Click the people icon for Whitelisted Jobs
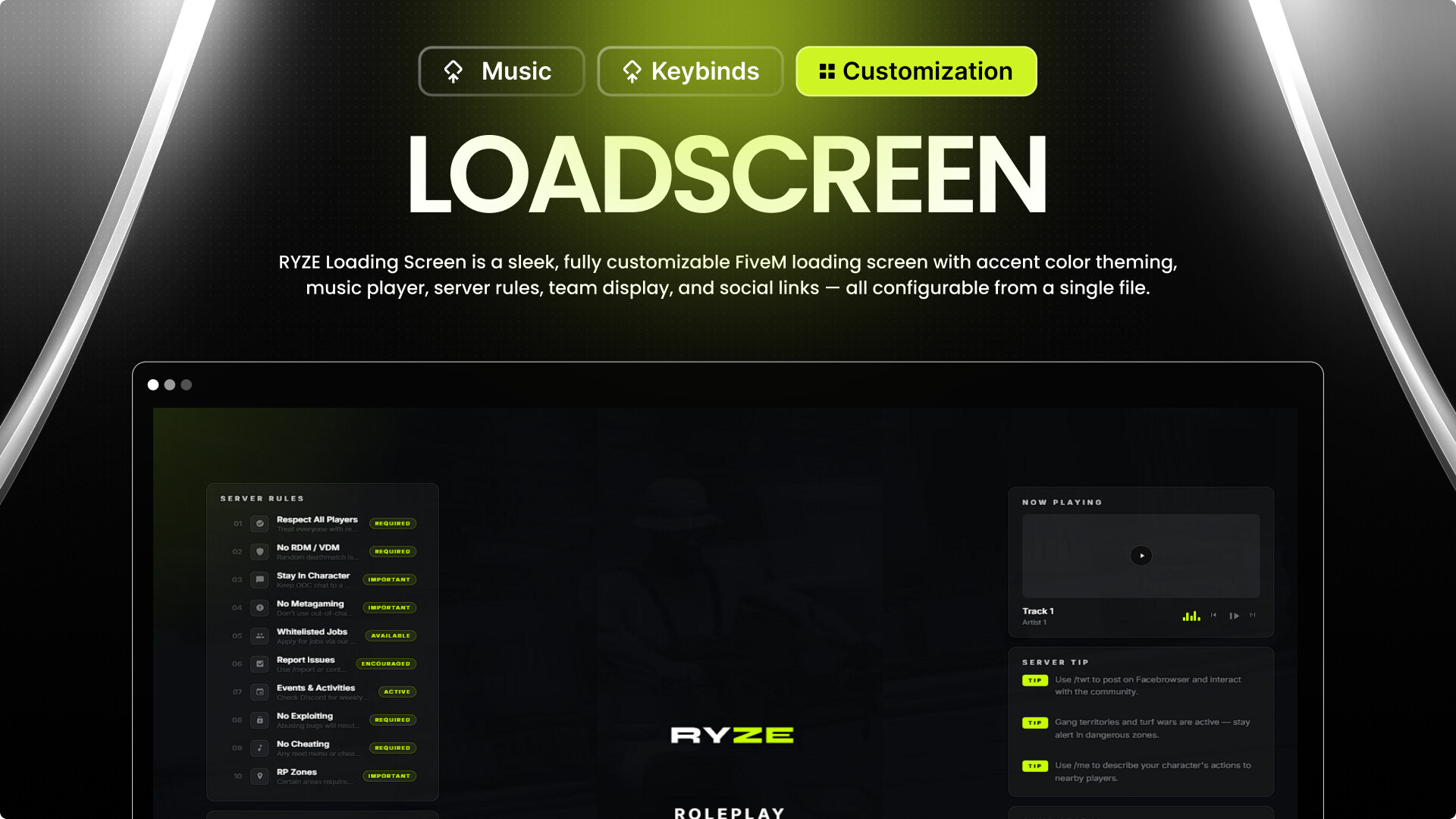1456x819 pixels. click(x=259, y=635)
